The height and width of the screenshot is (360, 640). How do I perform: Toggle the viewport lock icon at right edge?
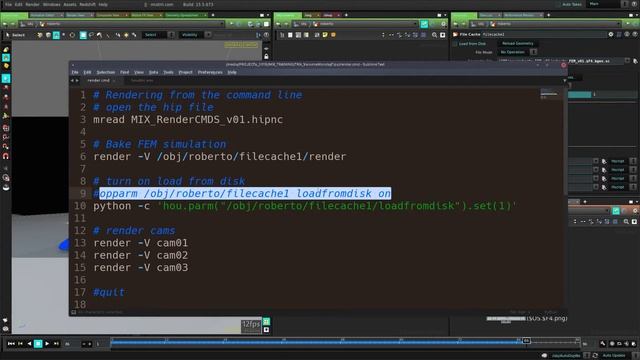coord(266,57)
